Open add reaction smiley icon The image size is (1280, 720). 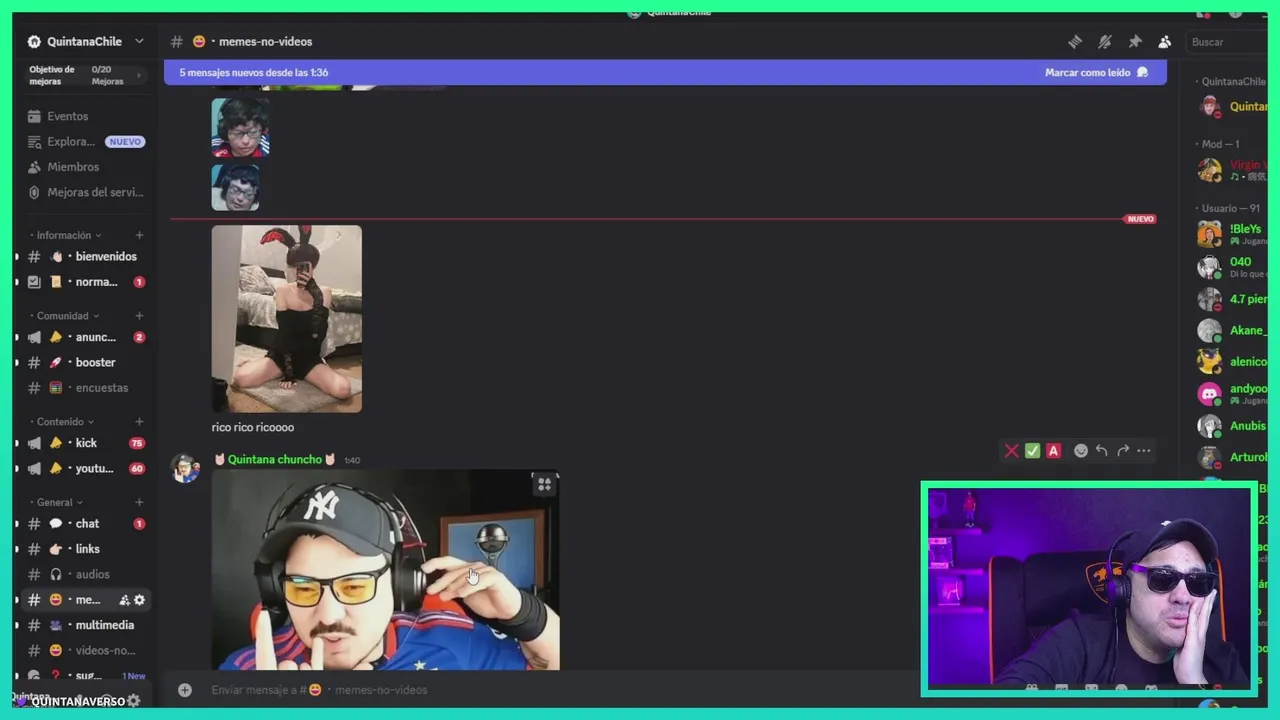tap(1081, 451)
